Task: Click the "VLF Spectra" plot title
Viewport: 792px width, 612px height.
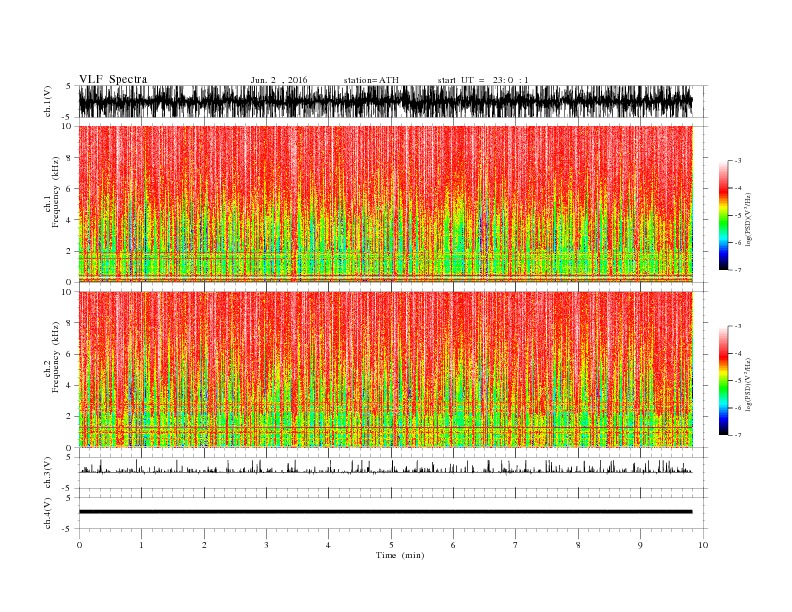Action: click(113, 79)
